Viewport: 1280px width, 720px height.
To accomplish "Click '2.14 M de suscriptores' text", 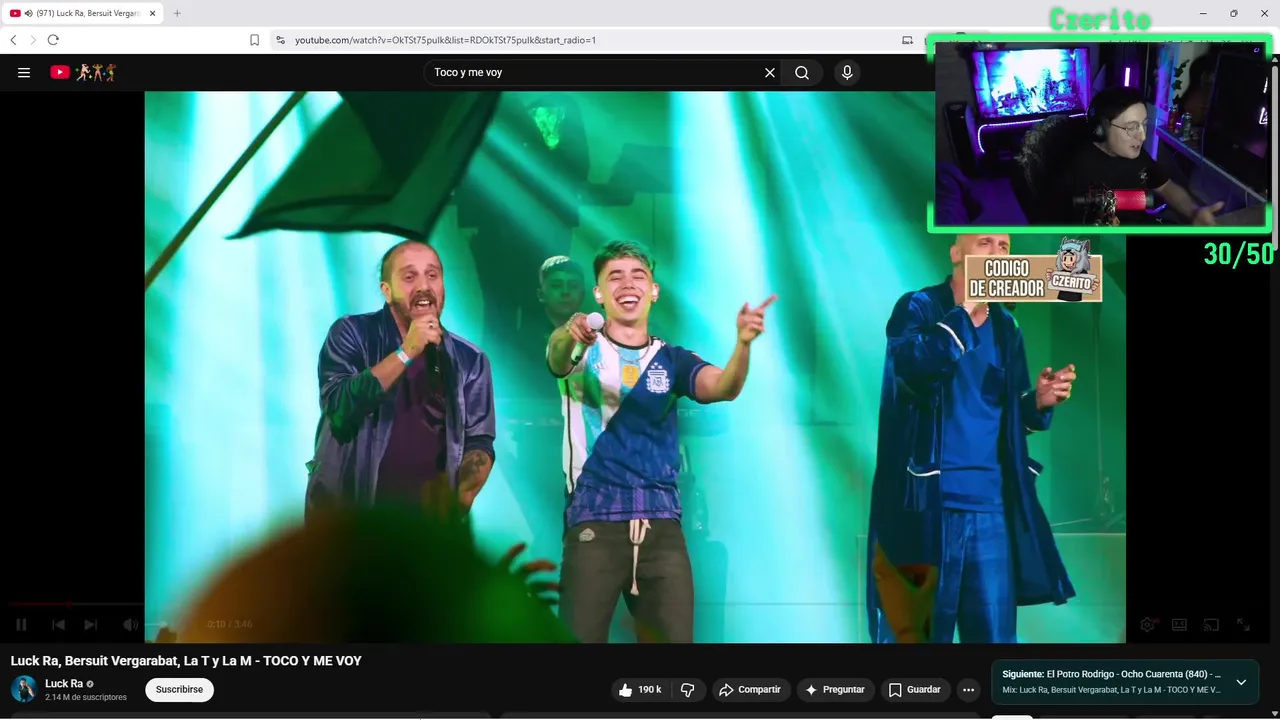I will [x=86, y=697].
